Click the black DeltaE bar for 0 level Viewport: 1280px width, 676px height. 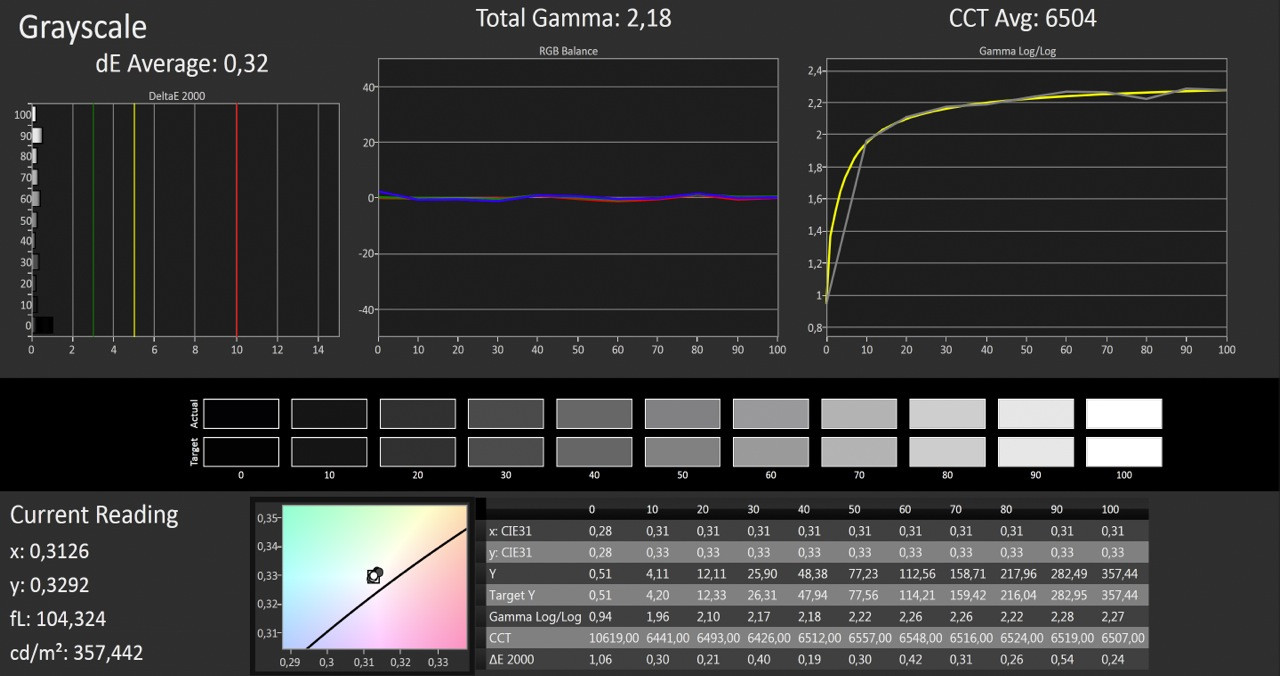(43, 325)
